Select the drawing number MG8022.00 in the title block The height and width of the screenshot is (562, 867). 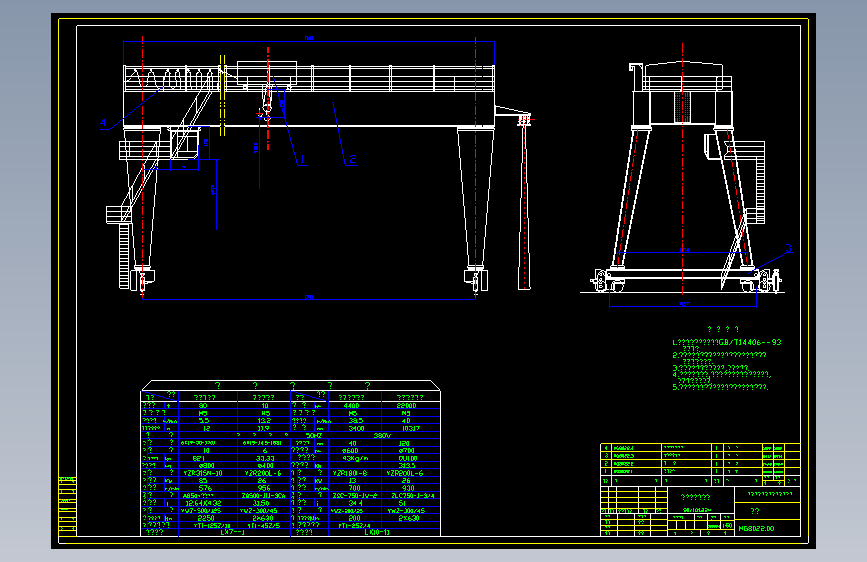tap(756, 528)
